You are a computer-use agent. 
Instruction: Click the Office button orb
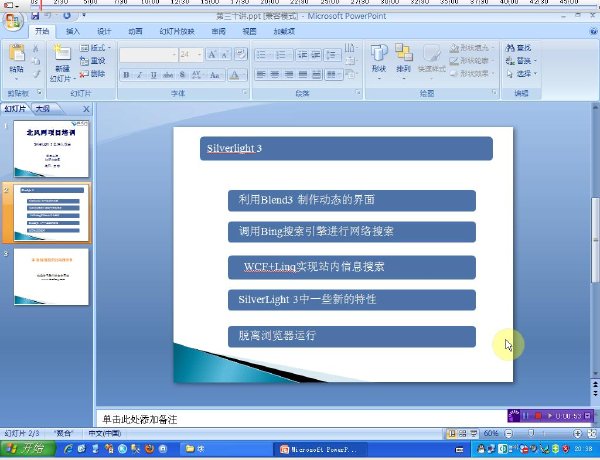pyautogui.click(x=13, y=21)
